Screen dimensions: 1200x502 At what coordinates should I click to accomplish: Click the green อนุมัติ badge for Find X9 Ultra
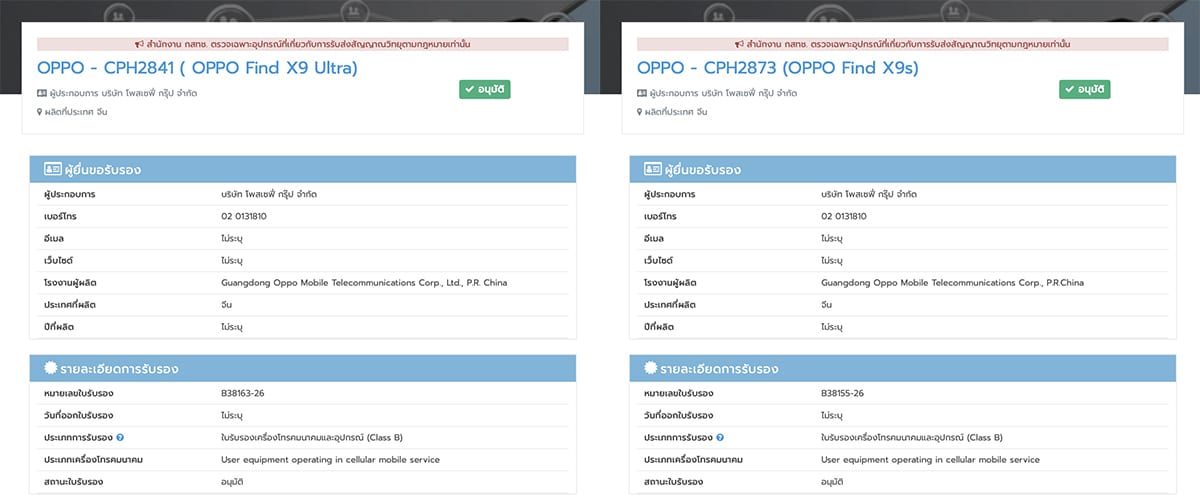[485, 89]
